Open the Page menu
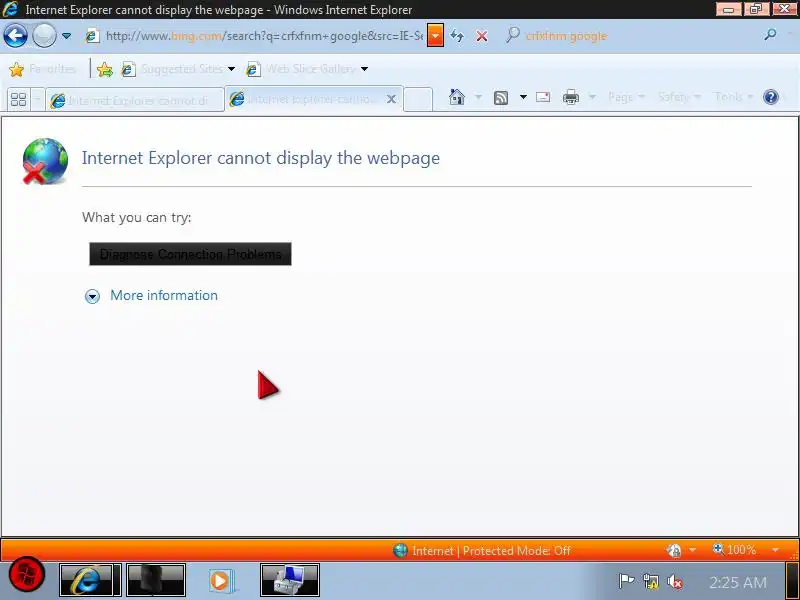Image resolution: width=800 pixels, height=600 pixels. (627, 96)
